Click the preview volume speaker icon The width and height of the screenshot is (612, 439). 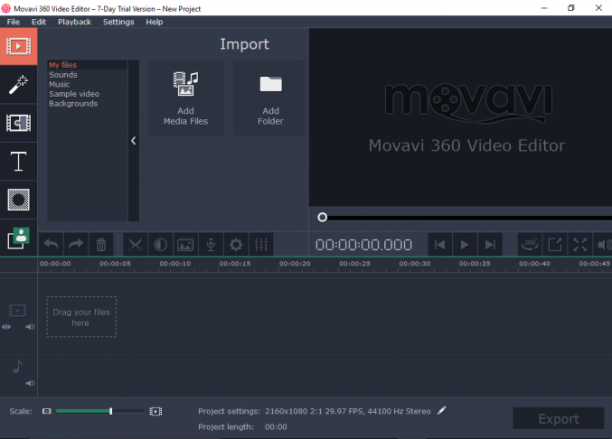(x=603, y=245)
